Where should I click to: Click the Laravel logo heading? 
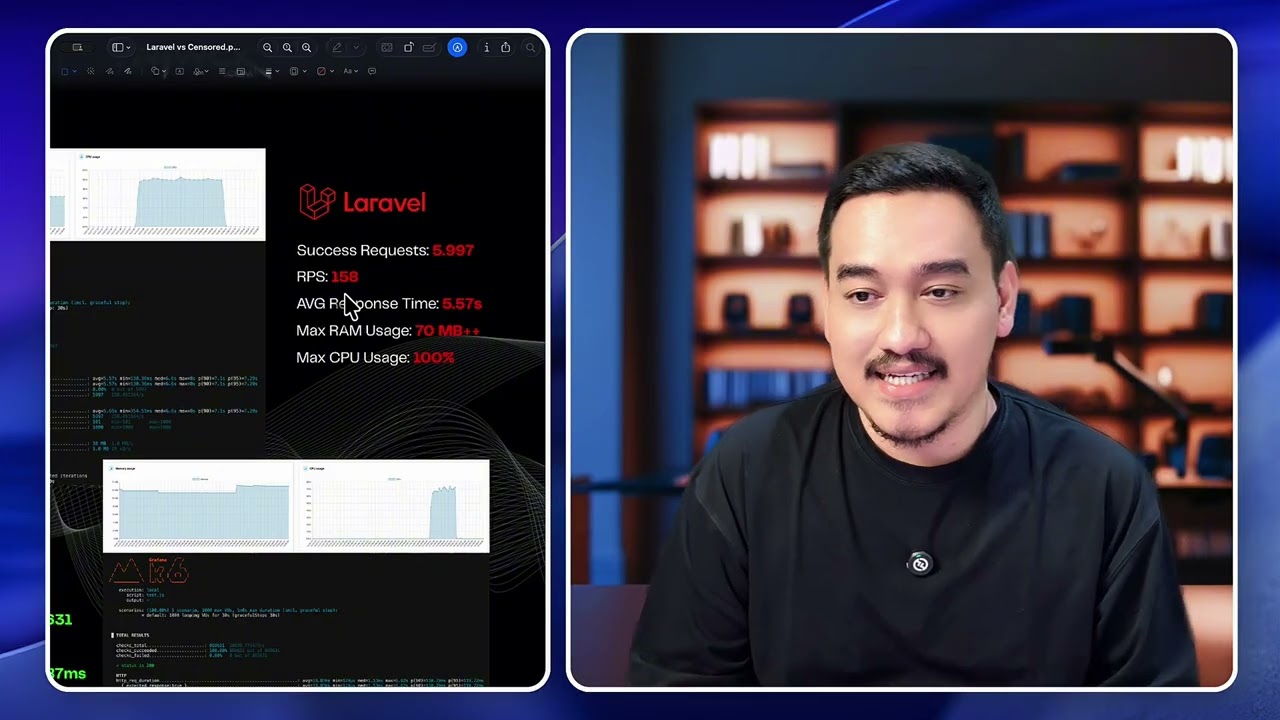pos(362,202)
